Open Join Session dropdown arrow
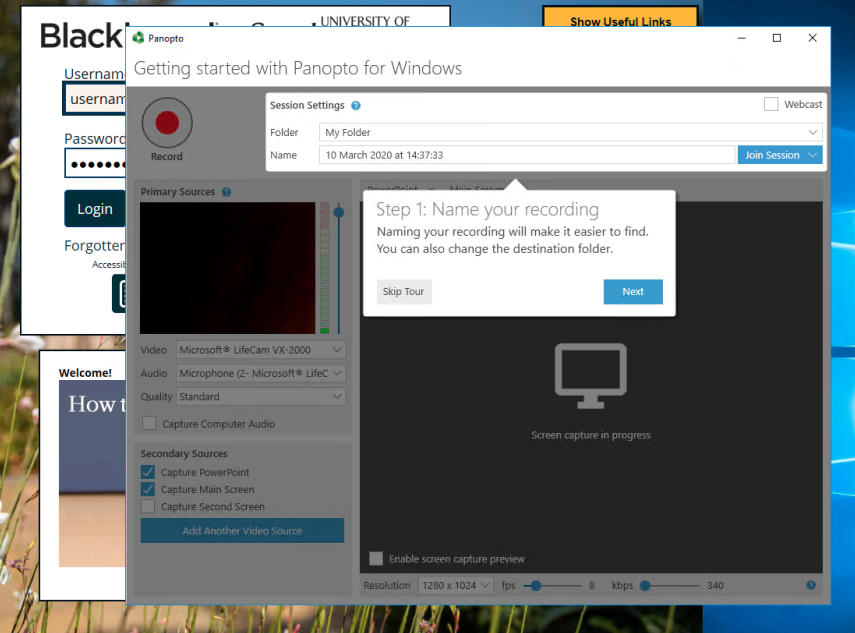This screenshot has width=855, height=633. [x=813, y=155]
